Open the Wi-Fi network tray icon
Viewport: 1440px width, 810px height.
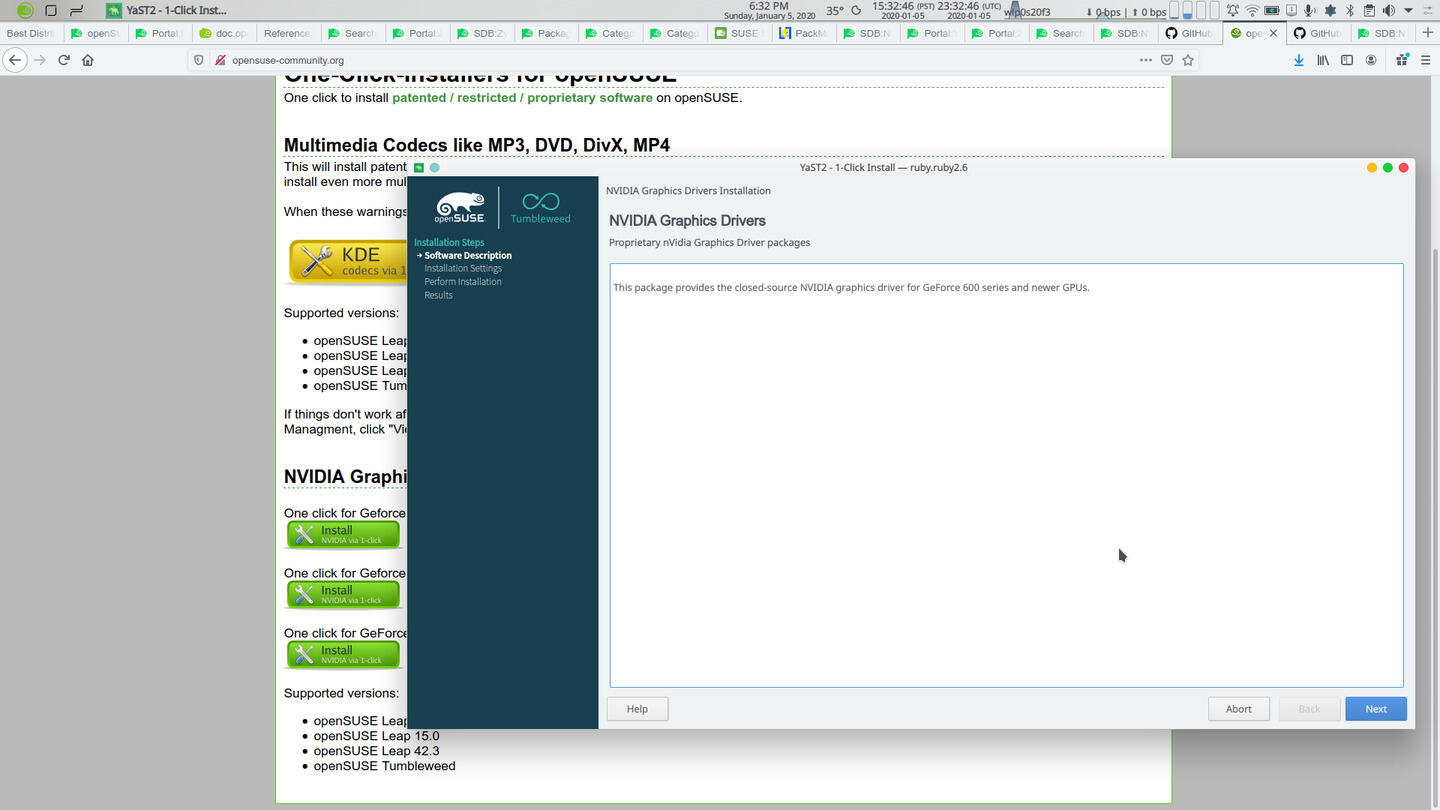[x=1252, y=11]
